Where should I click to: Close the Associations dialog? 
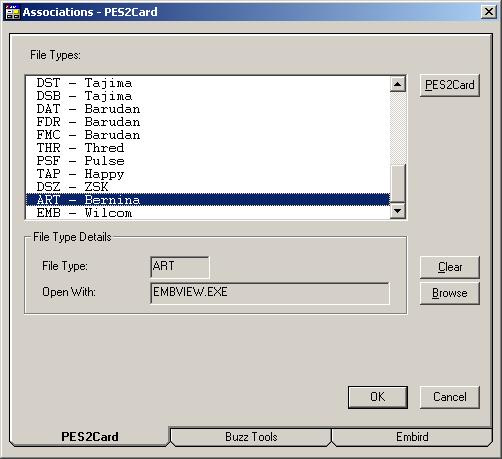(x=489, y=12)
